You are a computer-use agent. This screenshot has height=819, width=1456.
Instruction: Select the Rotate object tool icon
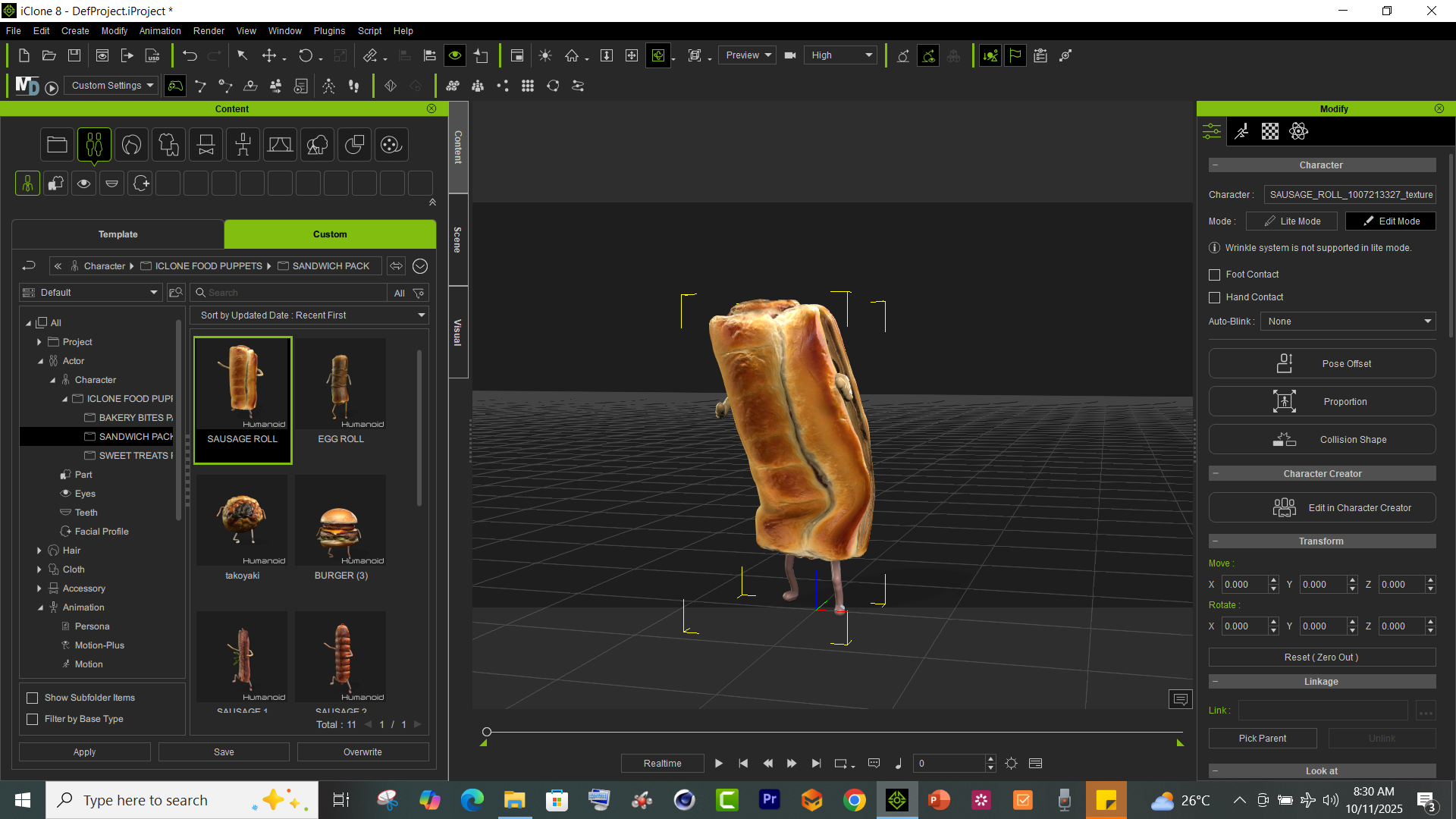pyautogui.click(x=306, y=55)
